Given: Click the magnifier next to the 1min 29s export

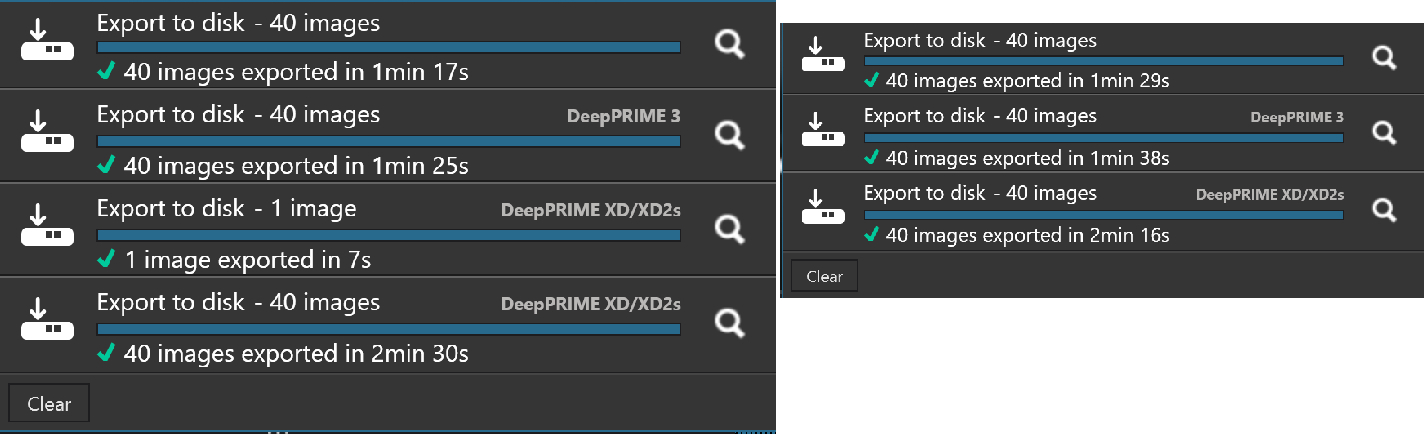Looking at the screenshot, I should pyautogui.click(x=1384, y=58).
